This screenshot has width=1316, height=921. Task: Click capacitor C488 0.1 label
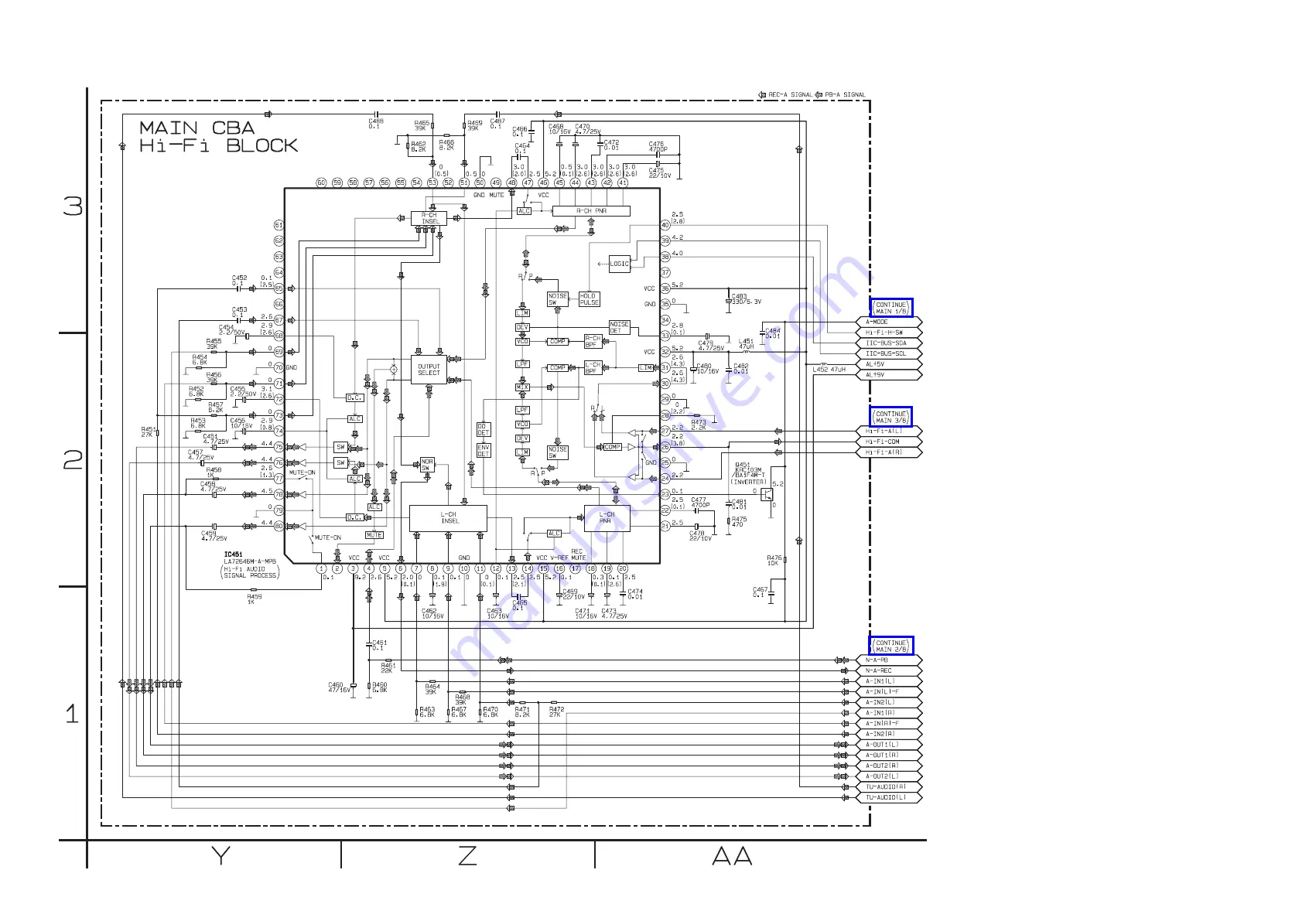(375, 124)
